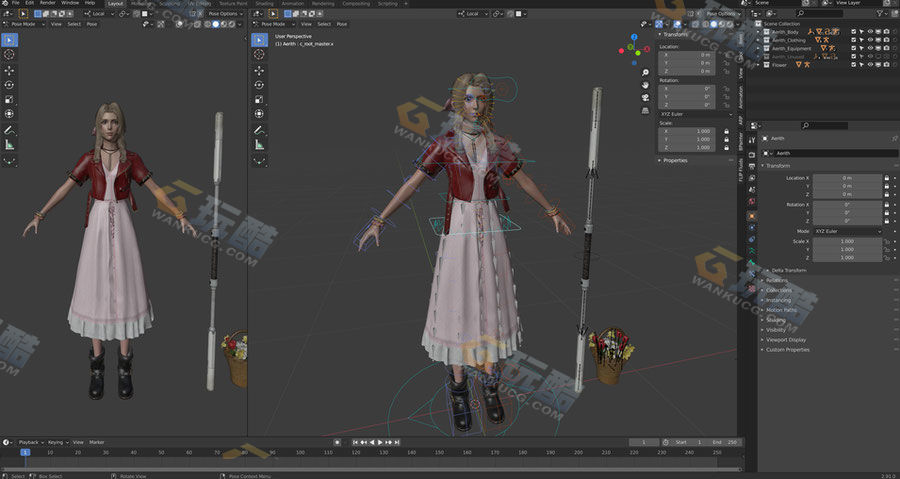
Task: Select the Move tool in left viewport
Action: point(10,71)
